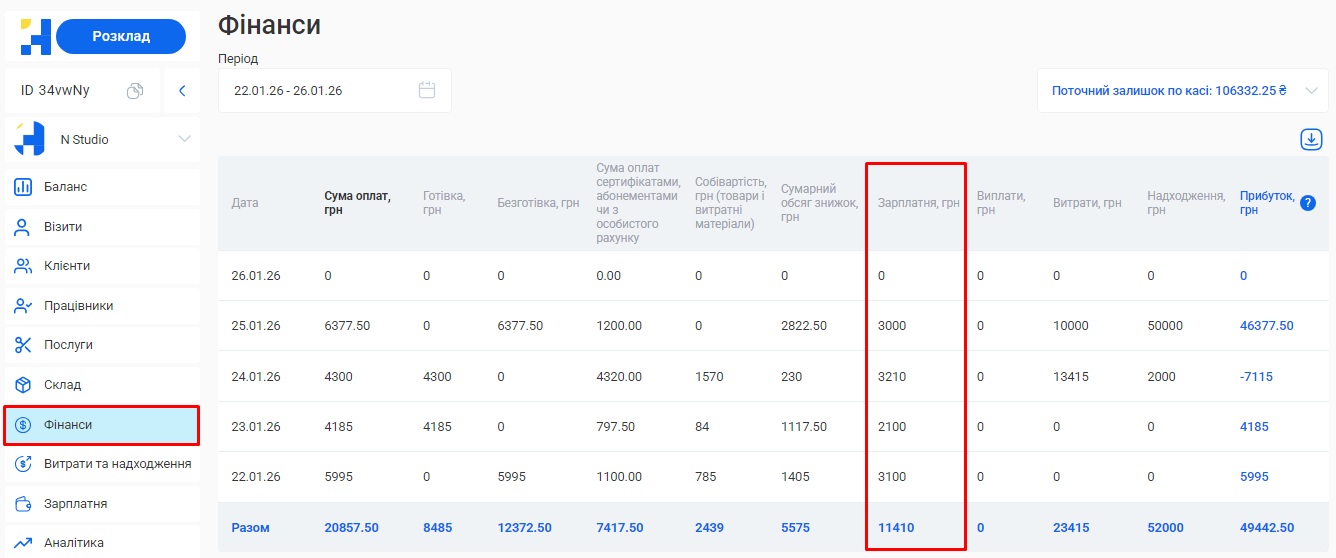Click the download report icon
Viewport: 1336px width, 558px height.
tap(1311, 140)
